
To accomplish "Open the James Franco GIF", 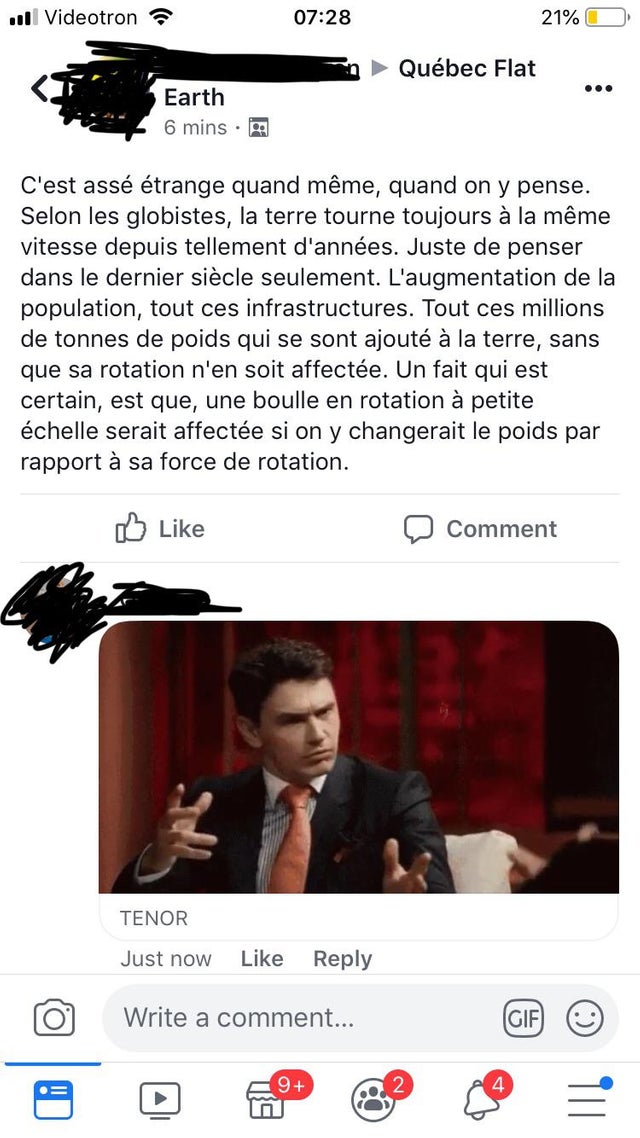I will coord(358,757).
